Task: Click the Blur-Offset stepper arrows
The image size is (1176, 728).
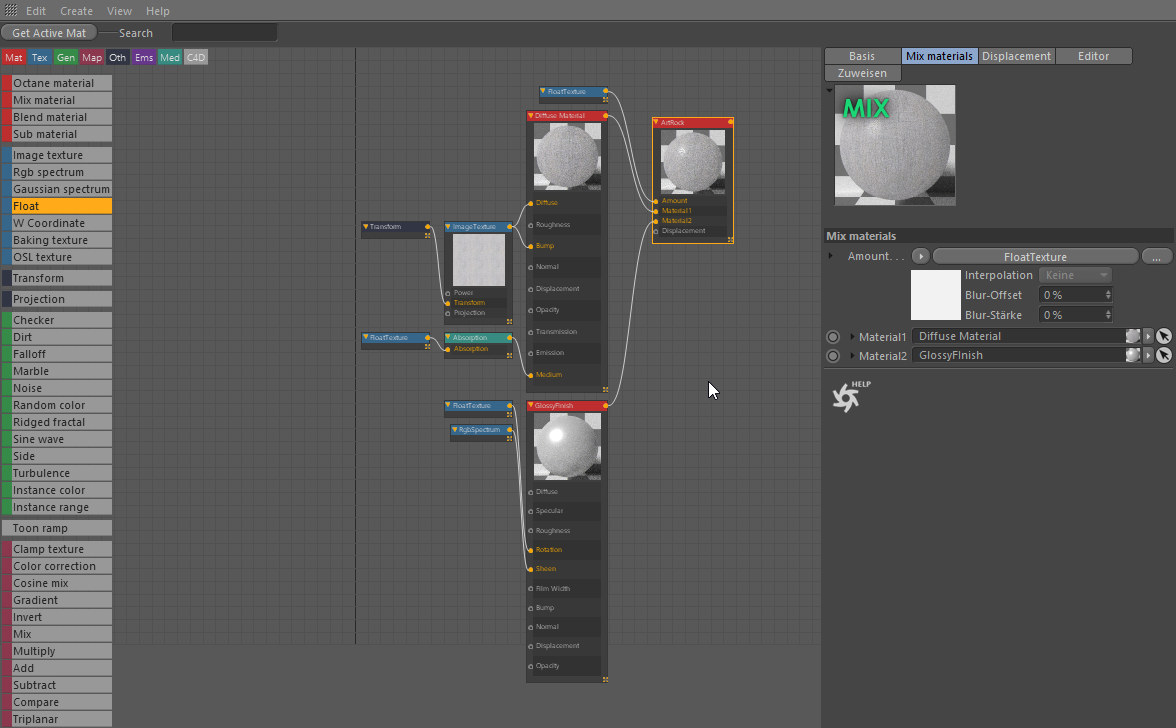Action: tap(1108, 295)
